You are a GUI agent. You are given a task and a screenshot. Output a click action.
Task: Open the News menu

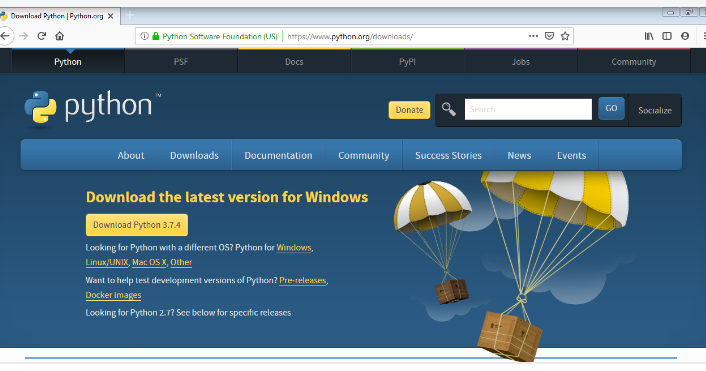(x=519, y=155)
